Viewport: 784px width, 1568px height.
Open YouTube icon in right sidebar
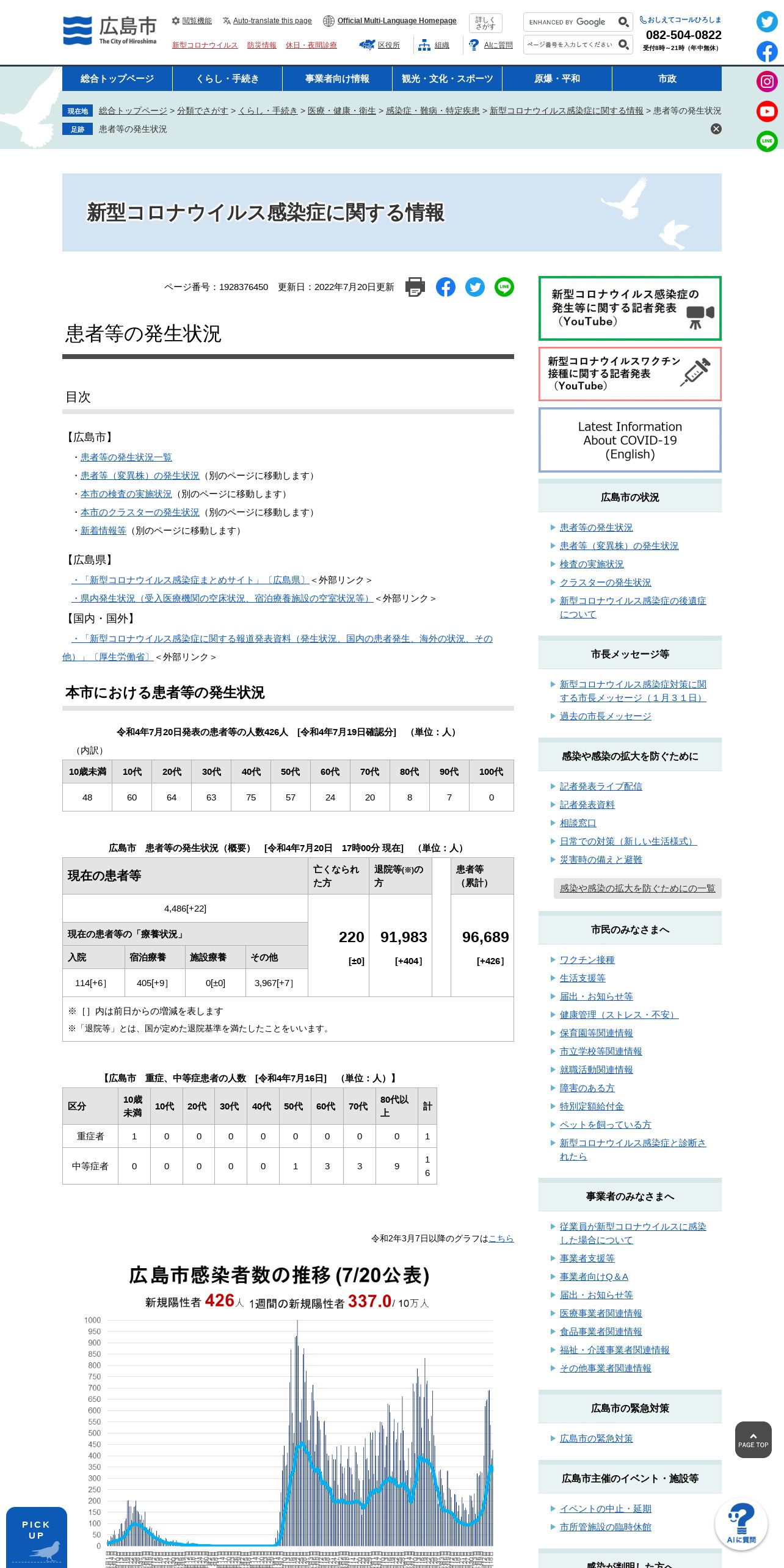click(x=767, y=112)
